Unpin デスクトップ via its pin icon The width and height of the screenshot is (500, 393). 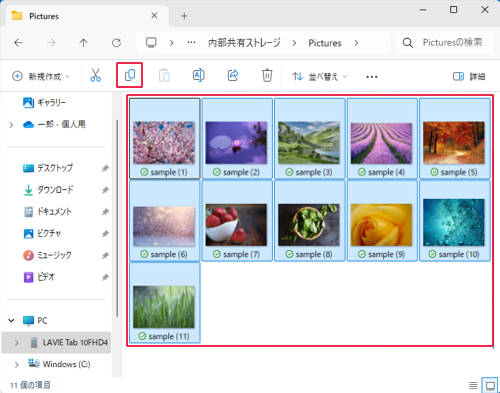[105, 168]
